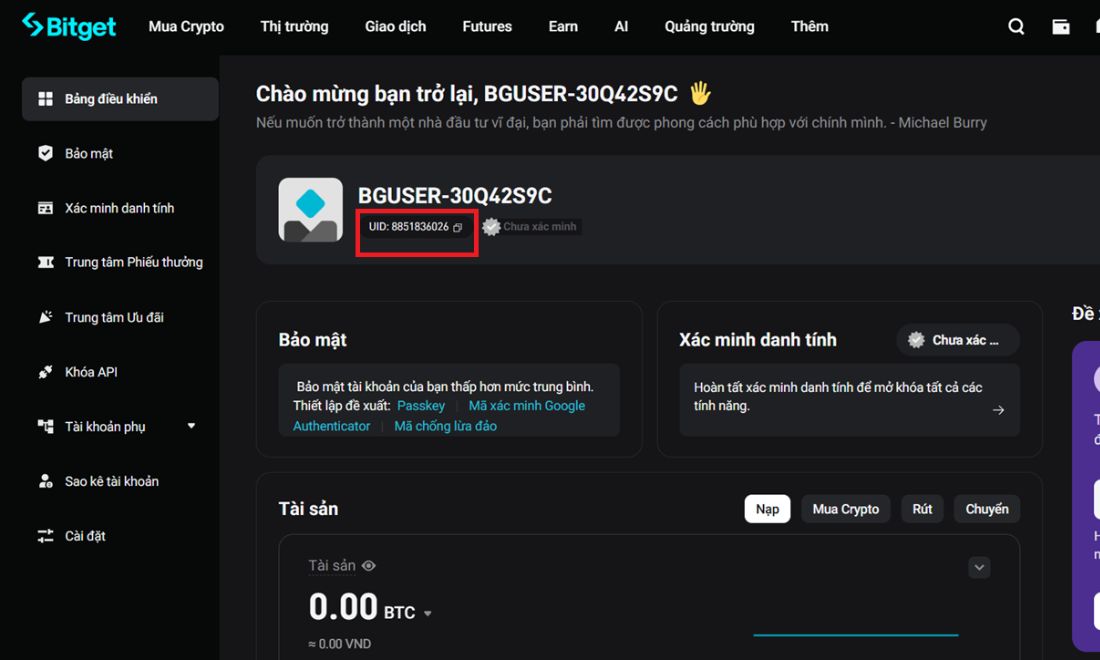Open Mã chống lừa đảo link

(x=445, y=426)
